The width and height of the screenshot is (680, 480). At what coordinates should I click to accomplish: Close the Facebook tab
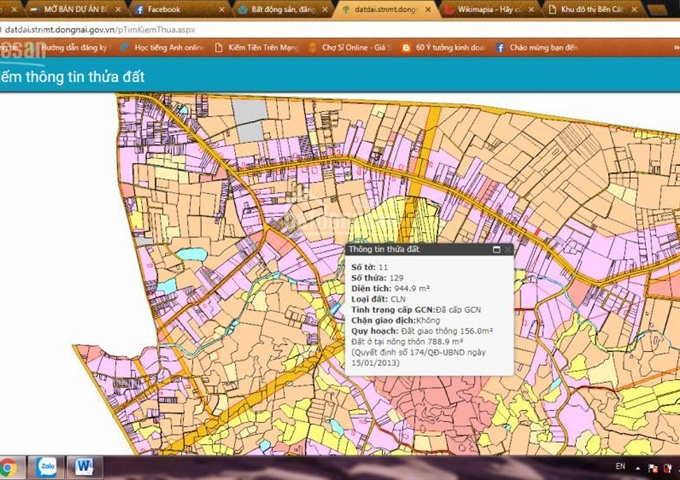pos(221,9)
